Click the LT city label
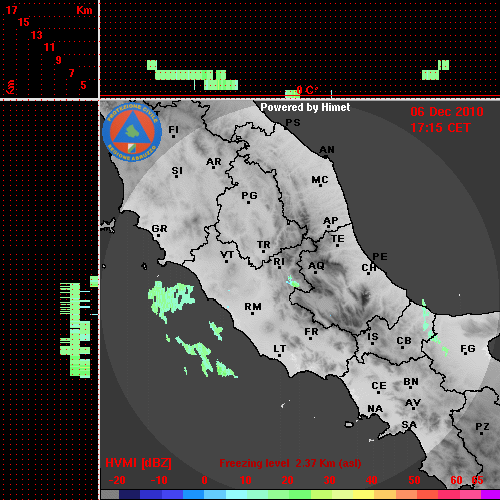Image resolution: width=500 pixels, height=500 pixels. (x=280, y=349)
